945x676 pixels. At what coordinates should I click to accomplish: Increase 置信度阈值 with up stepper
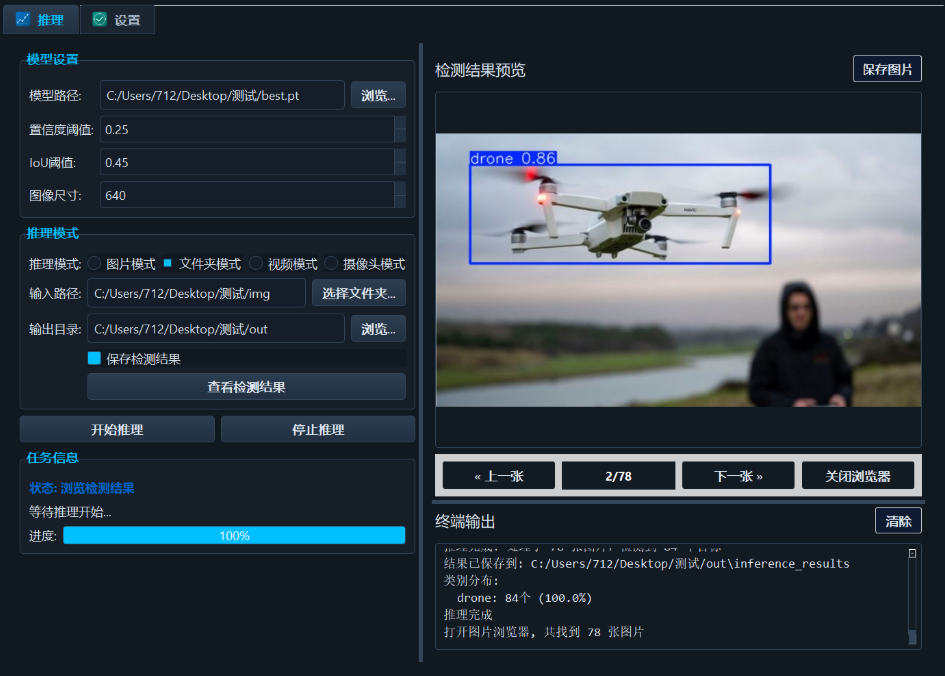400,122
